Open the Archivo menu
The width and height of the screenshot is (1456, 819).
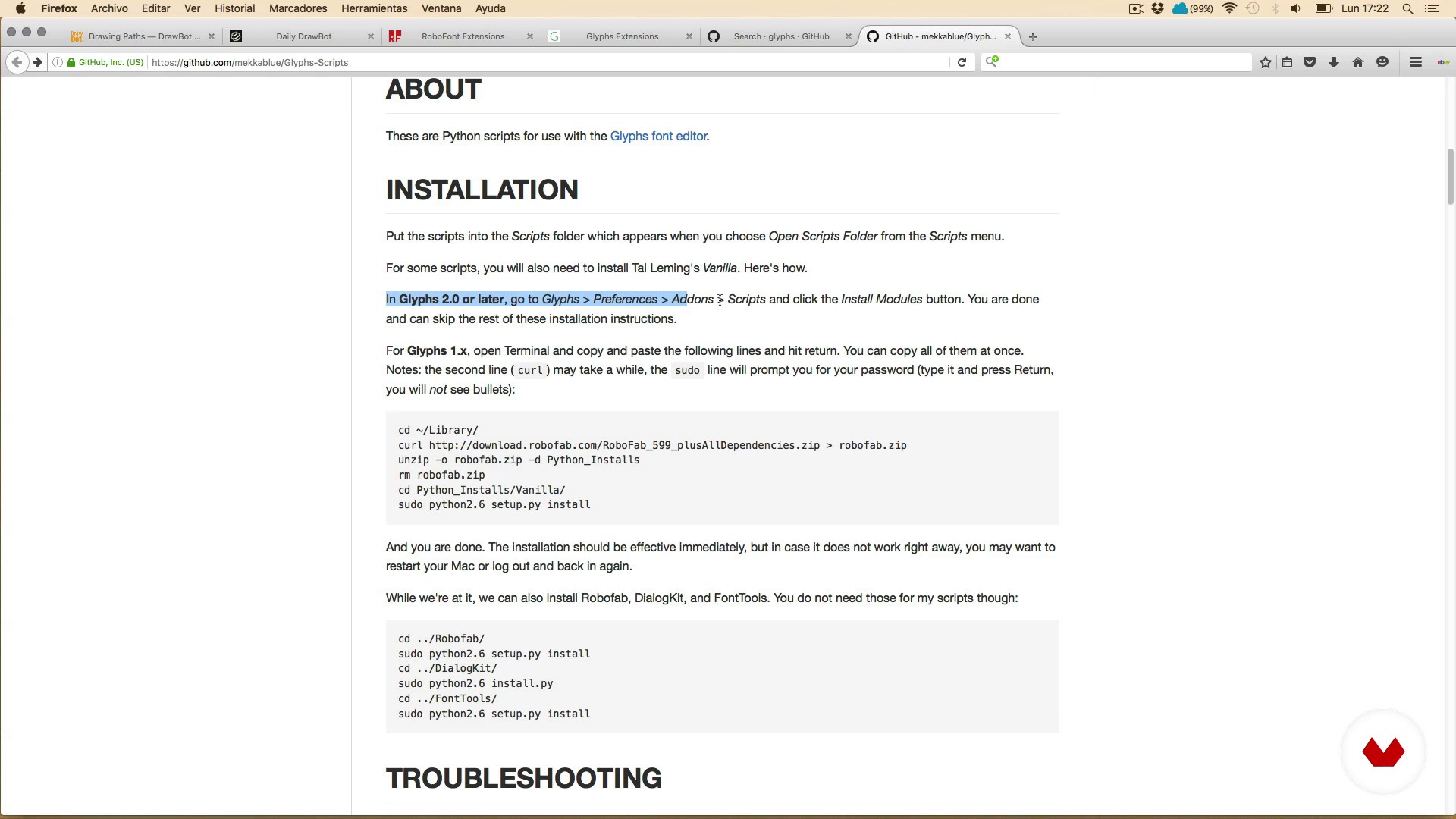point(109,8)
